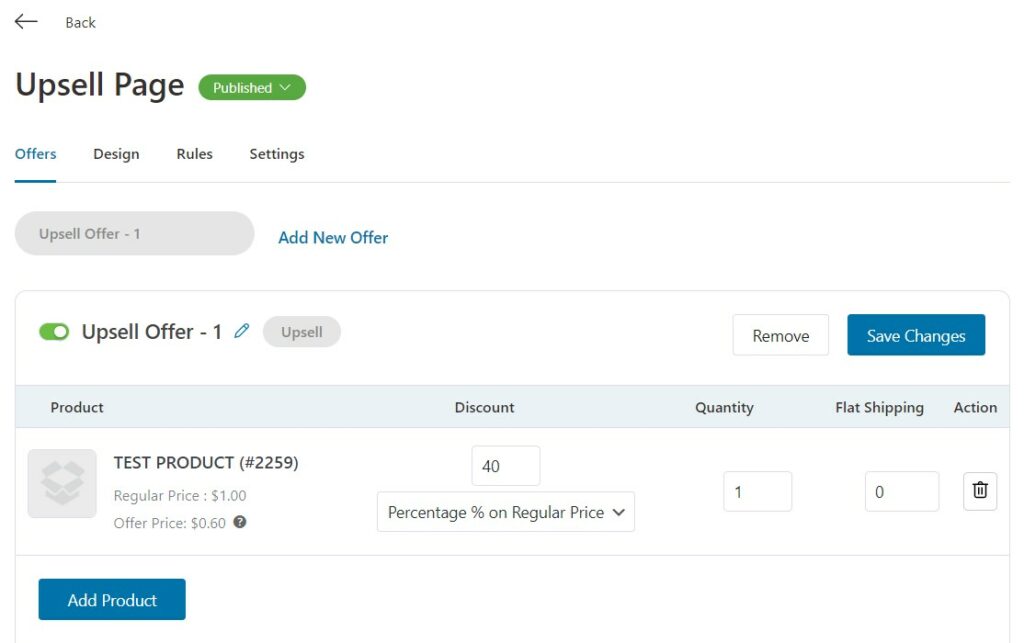Image resolution: width=1024 pixels, height=643 pixels.
Task: Click the chevron on the Published badge
Action: (285, 87)
